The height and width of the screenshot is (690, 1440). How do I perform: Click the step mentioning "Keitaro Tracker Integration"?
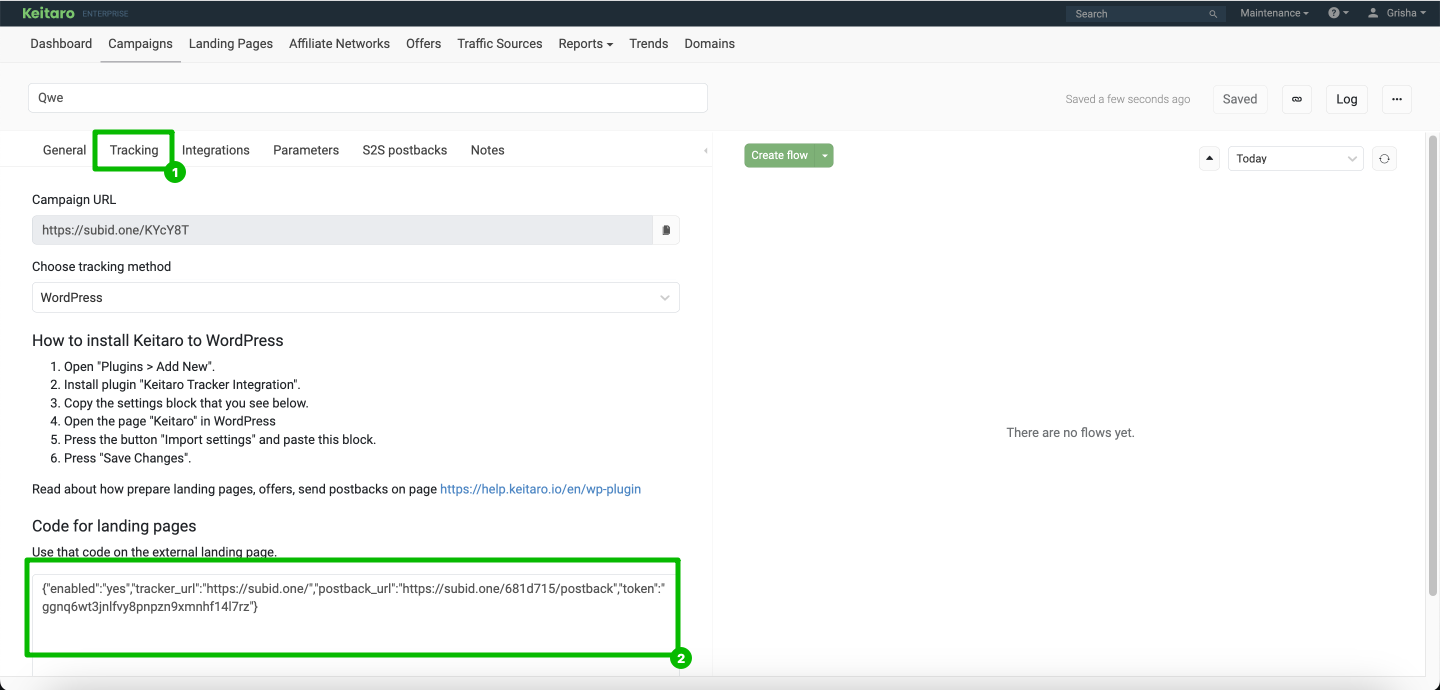[x=183, y=385]
